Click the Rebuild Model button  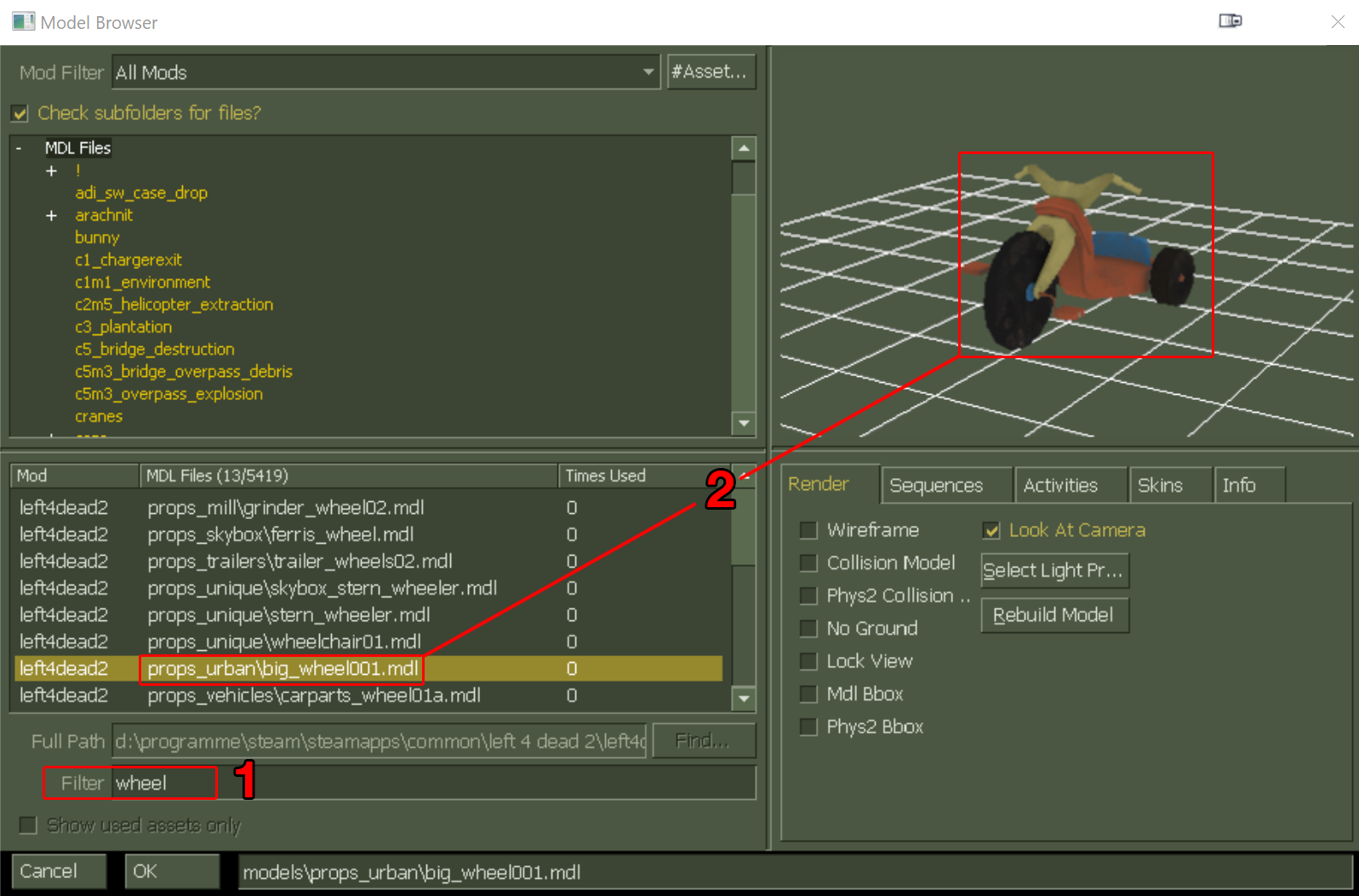point(1054,615)
